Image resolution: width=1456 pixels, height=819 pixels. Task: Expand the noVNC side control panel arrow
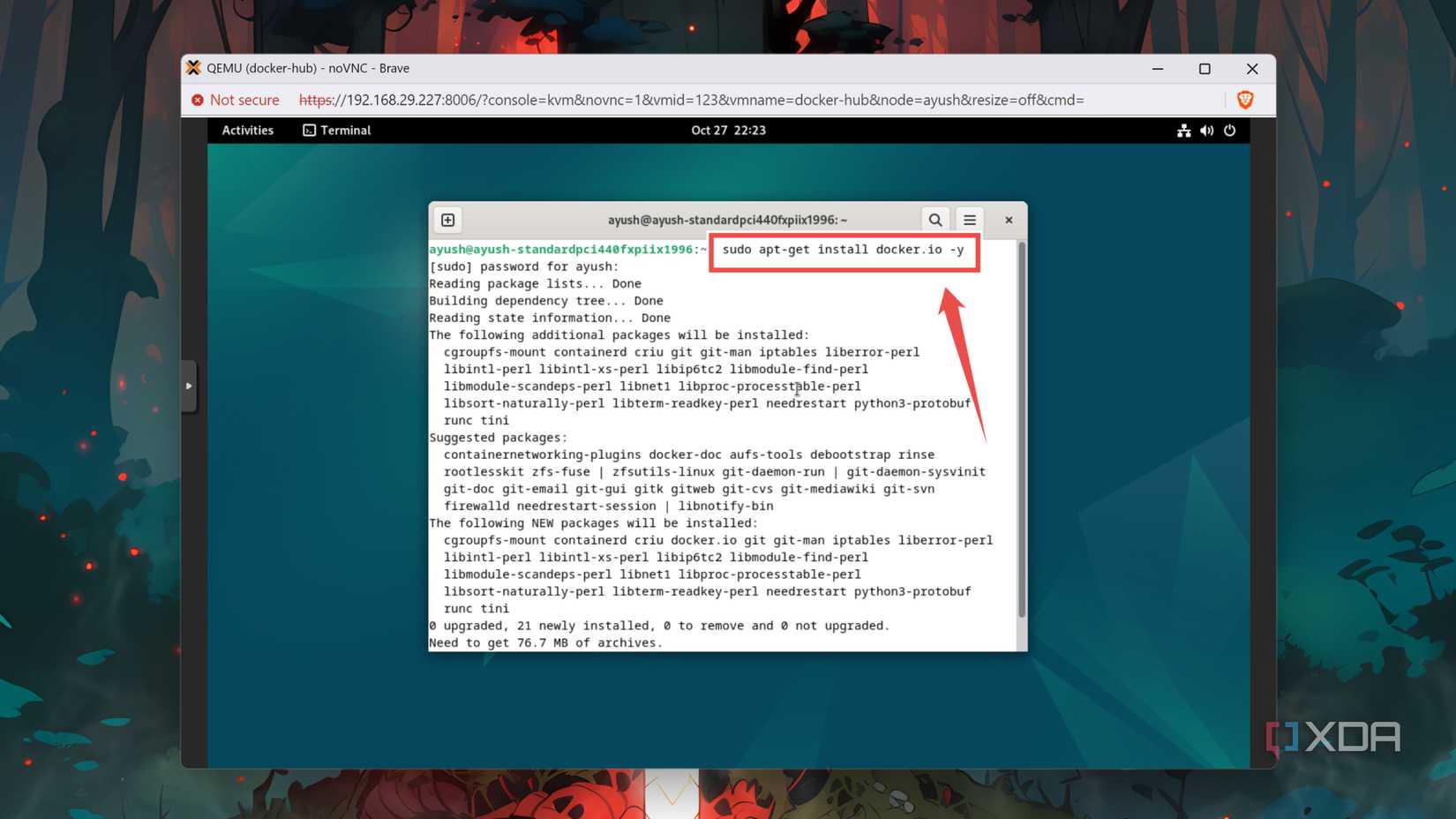tap(190, 386)
